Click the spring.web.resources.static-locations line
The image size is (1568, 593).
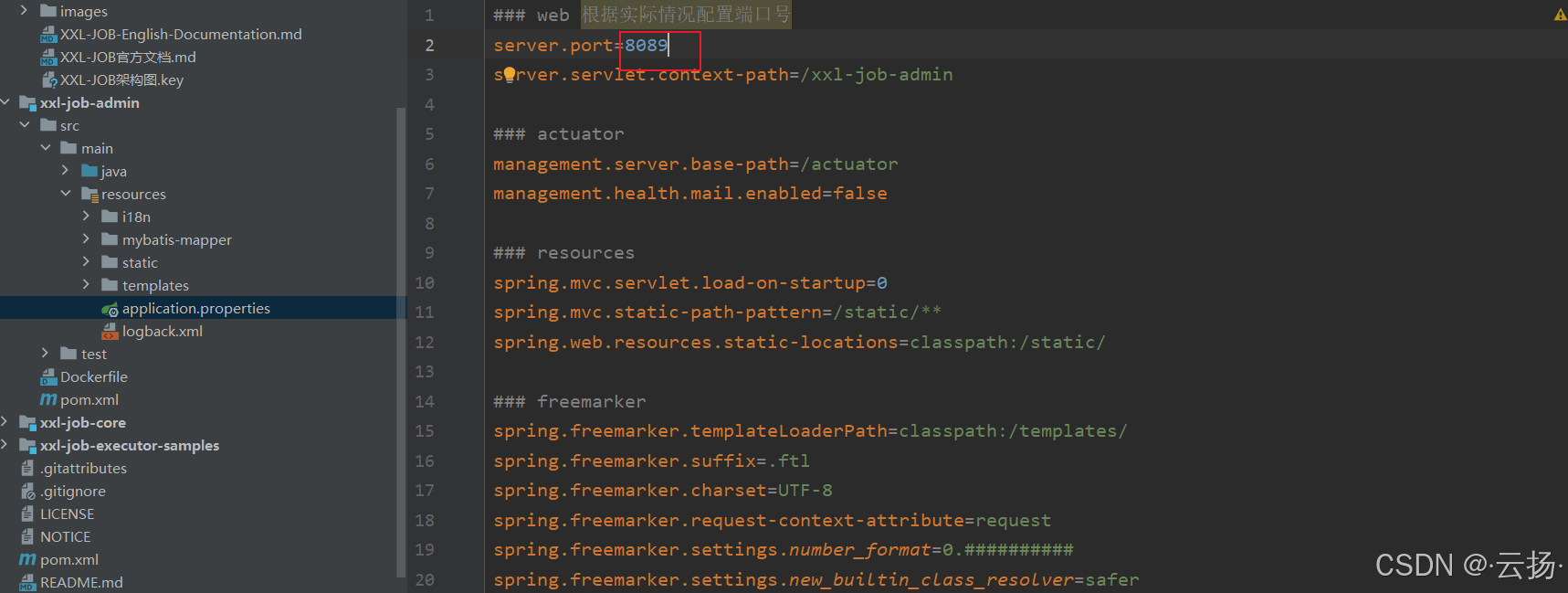(800, 343)
